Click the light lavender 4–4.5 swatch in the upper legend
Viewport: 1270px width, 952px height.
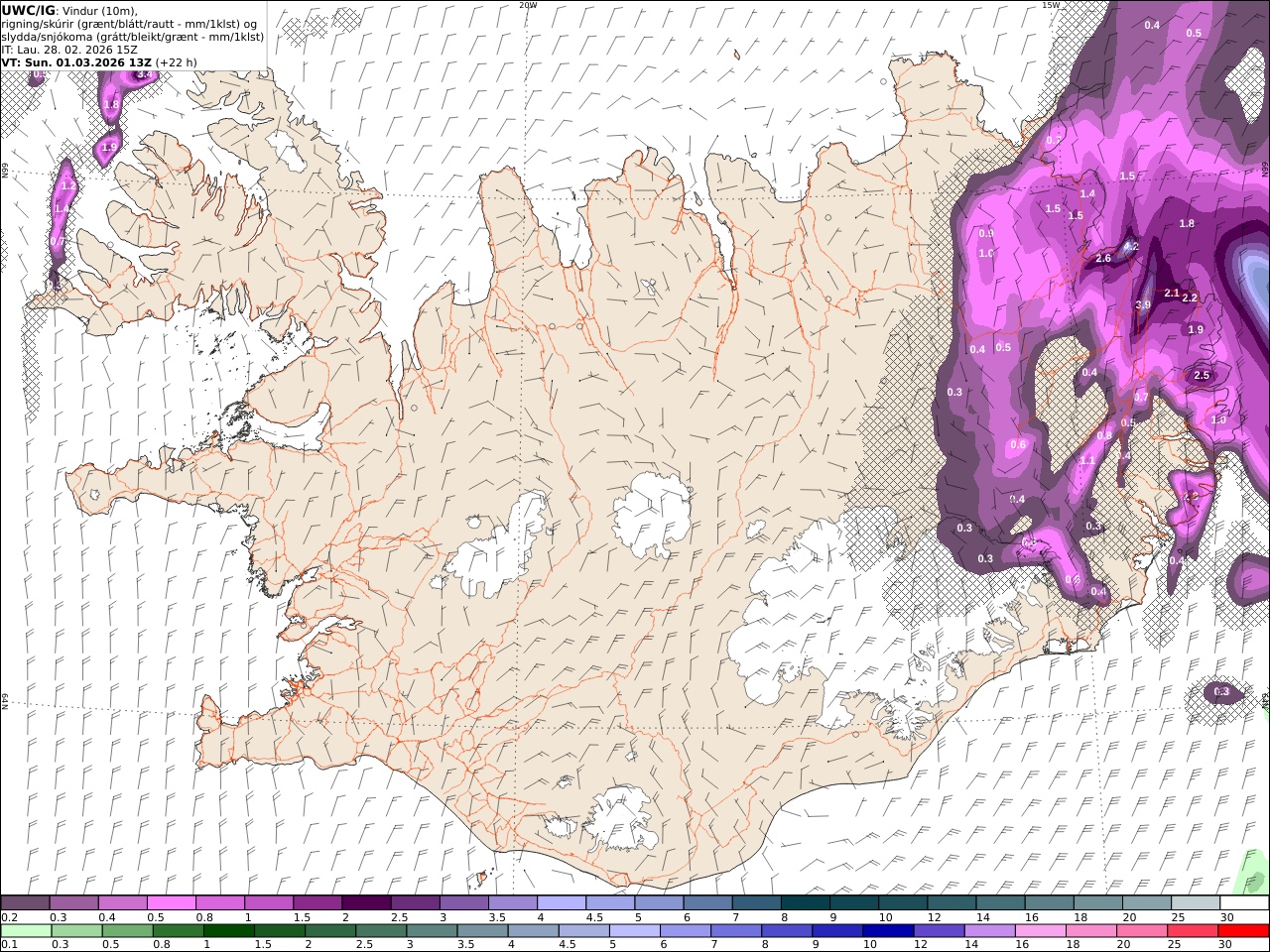560,902
